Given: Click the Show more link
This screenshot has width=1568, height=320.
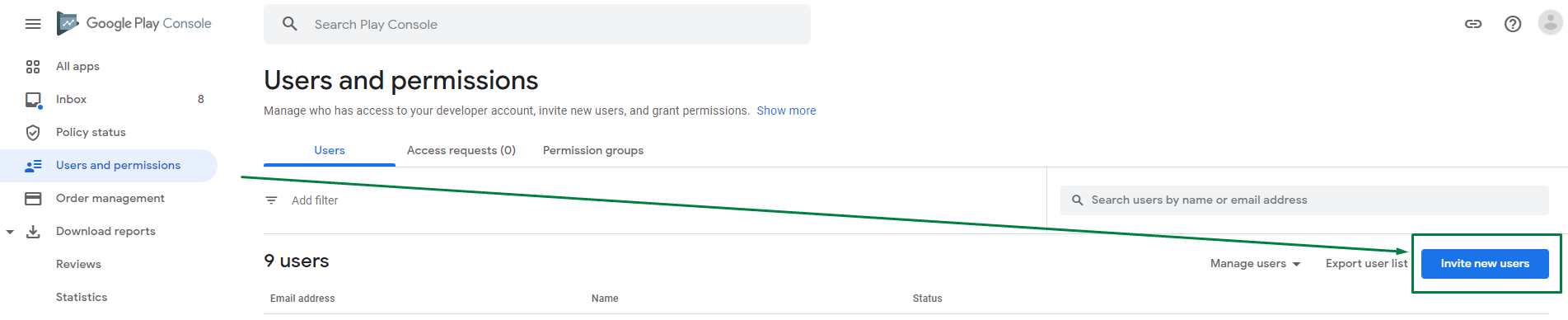Looking at the screenshot, I should pos(786,111).
